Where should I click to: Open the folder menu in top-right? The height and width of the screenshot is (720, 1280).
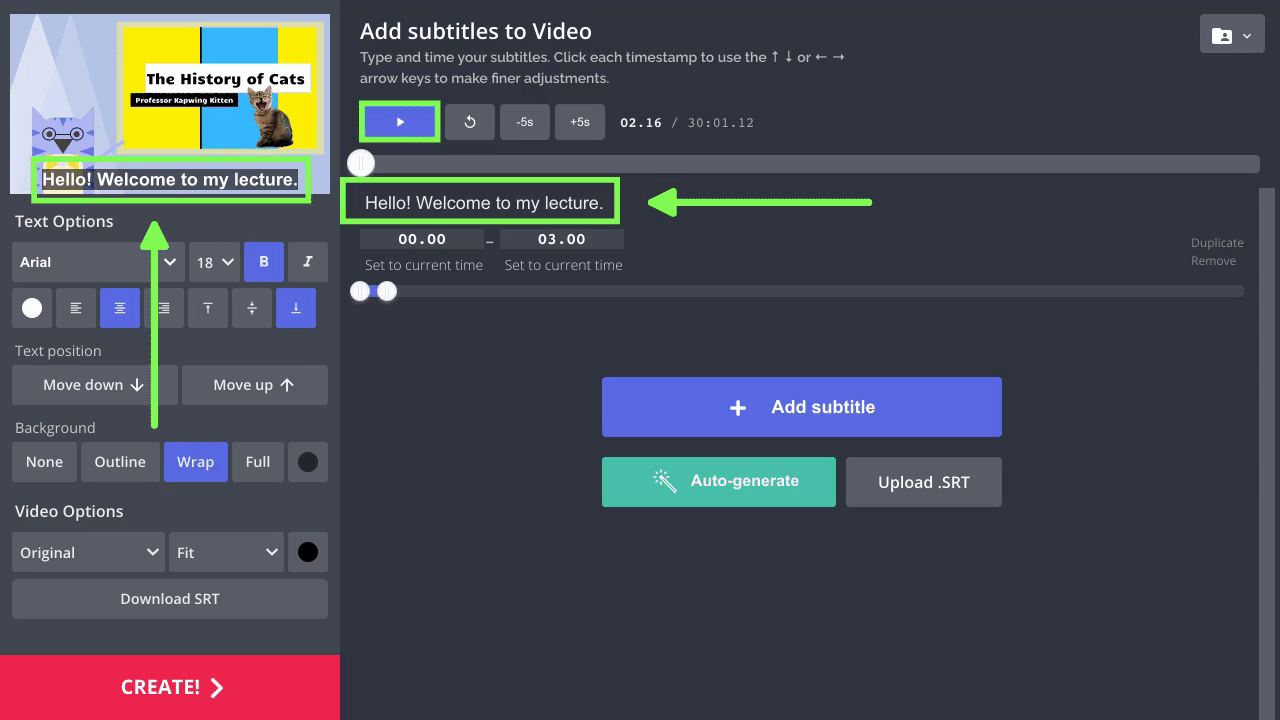[1231, 35]
